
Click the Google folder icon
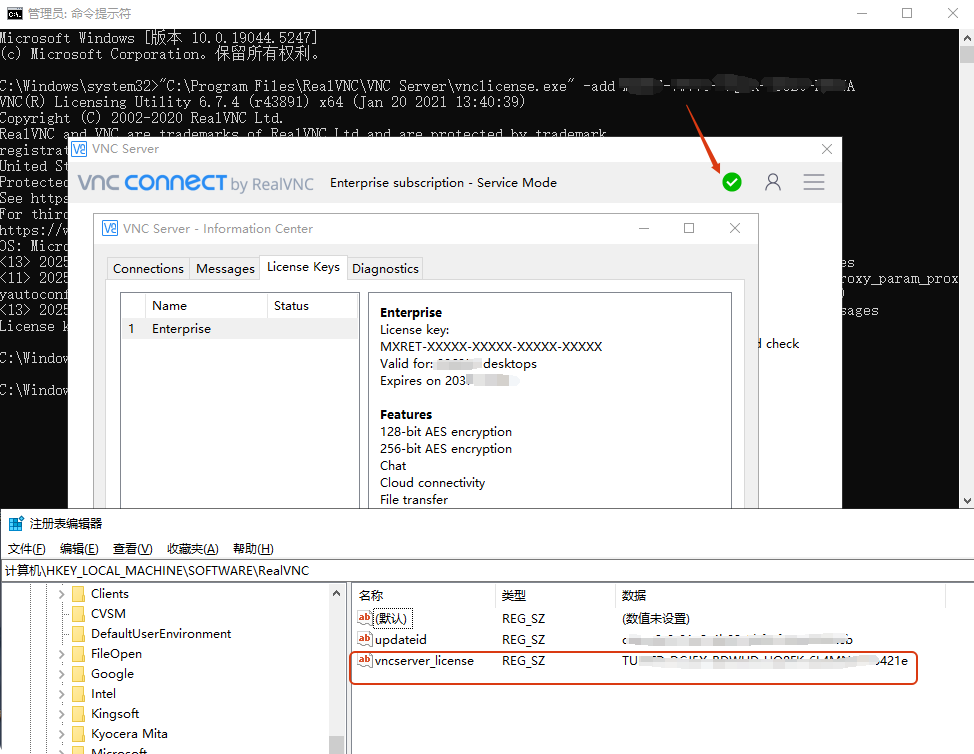point(78,674)
